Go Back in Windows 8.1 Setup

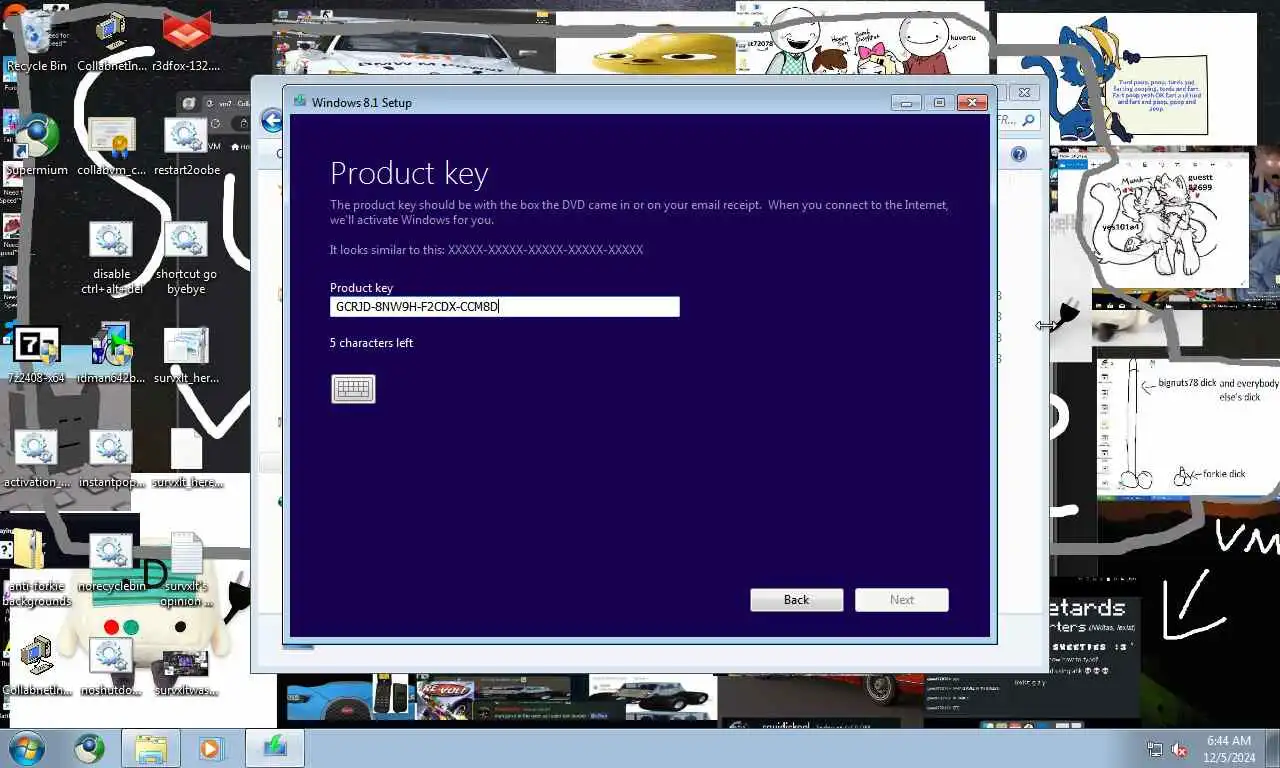(797, 600)
